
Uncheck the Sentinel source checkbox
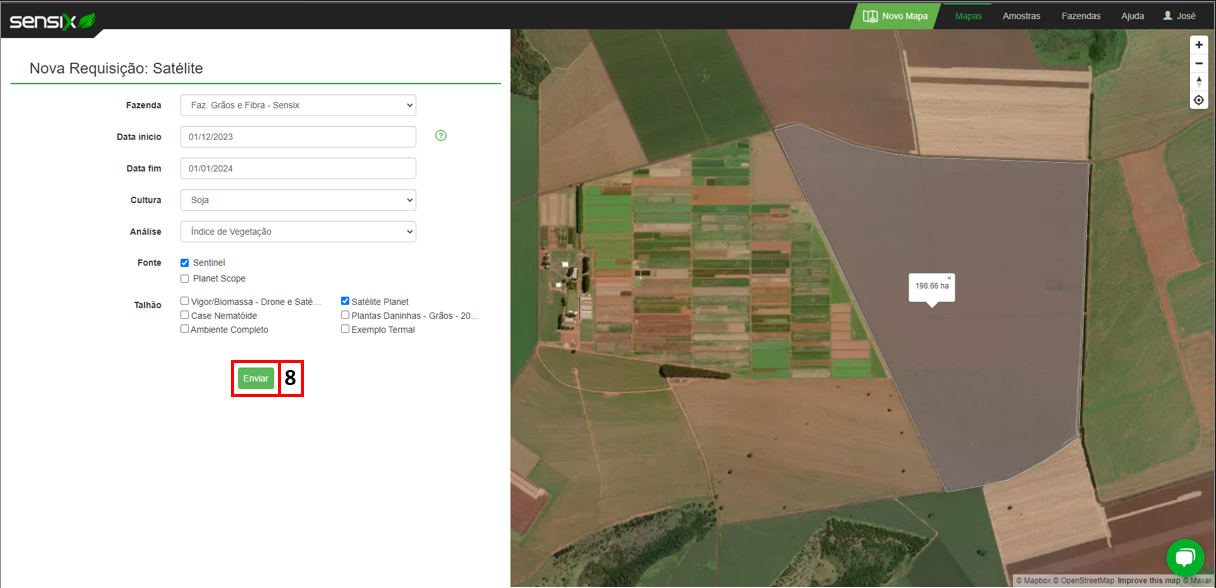point(185,263)
